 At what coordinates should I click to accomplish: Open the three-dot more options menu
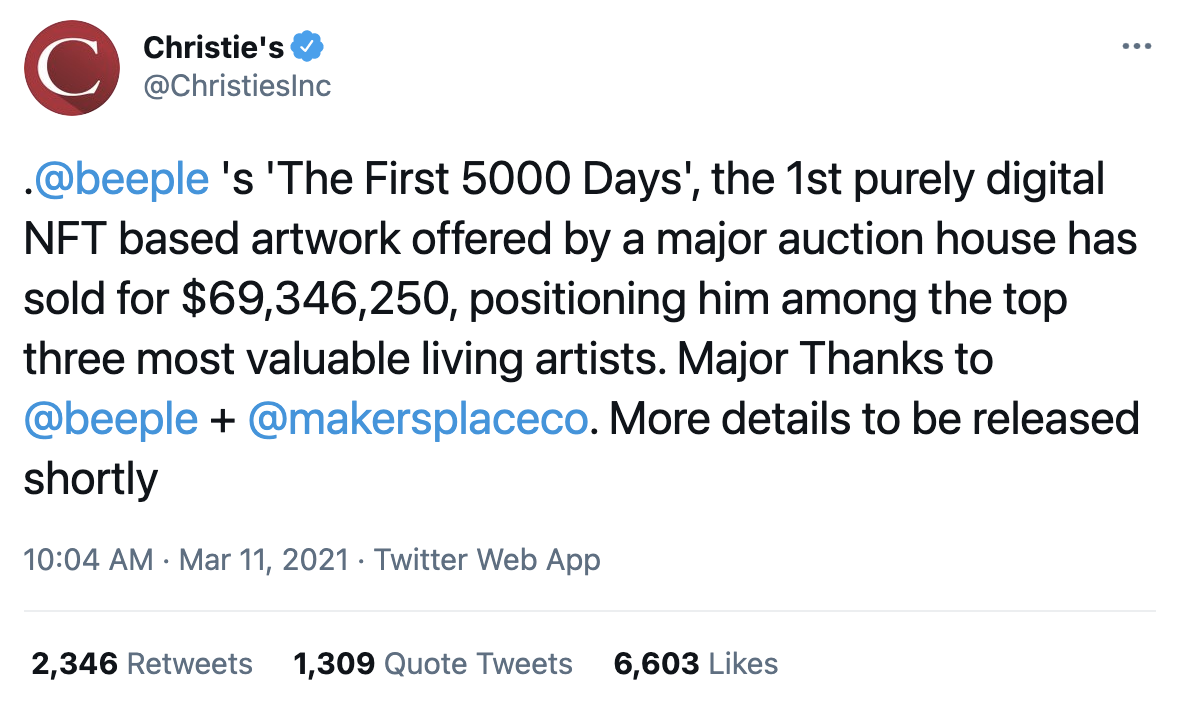coord(1137,47)
